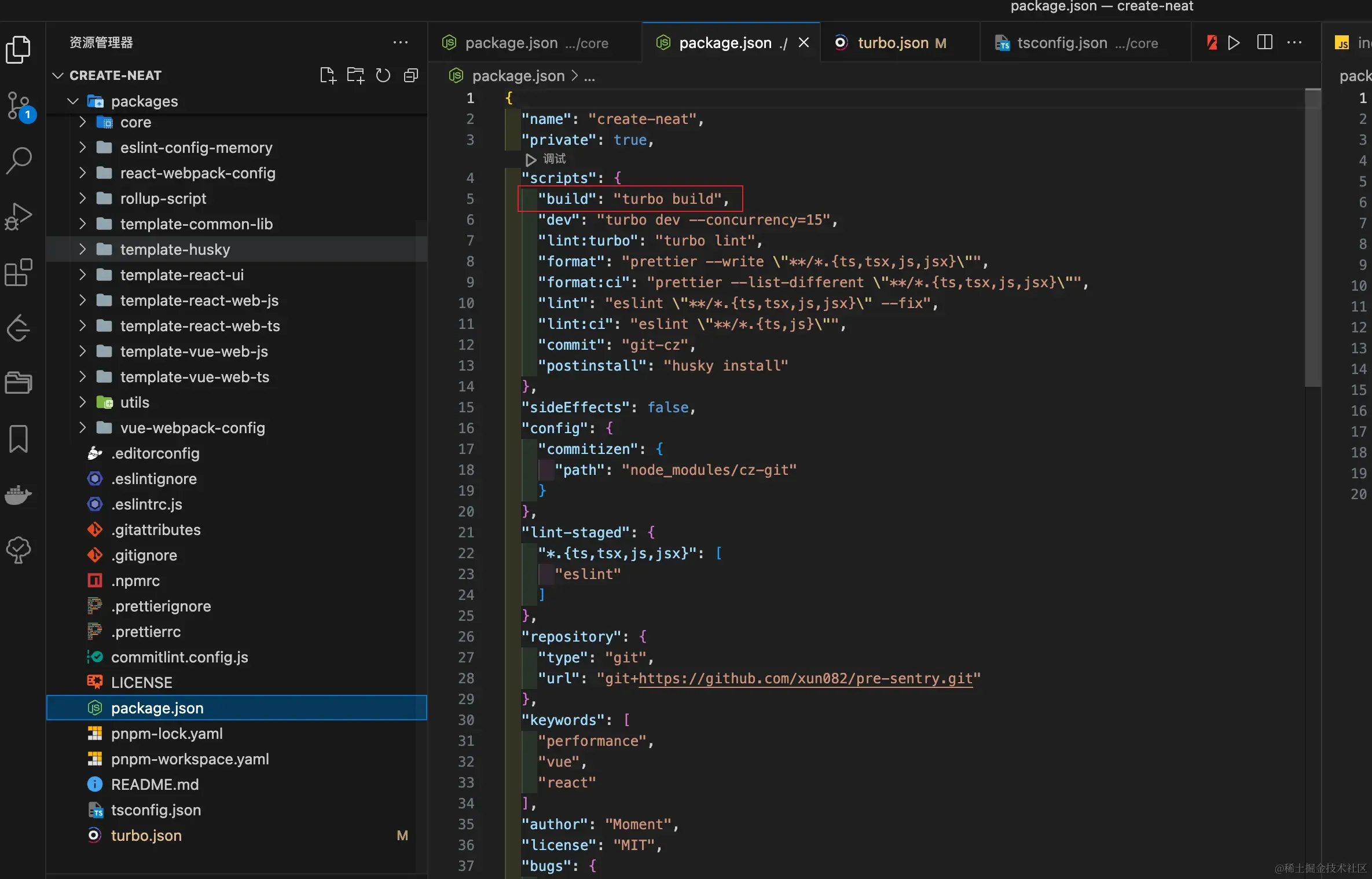The height and width of the screenshot is (879, 1372).
Task: Click the "sideEffects": false line
Action: click(x=608, y=407)
